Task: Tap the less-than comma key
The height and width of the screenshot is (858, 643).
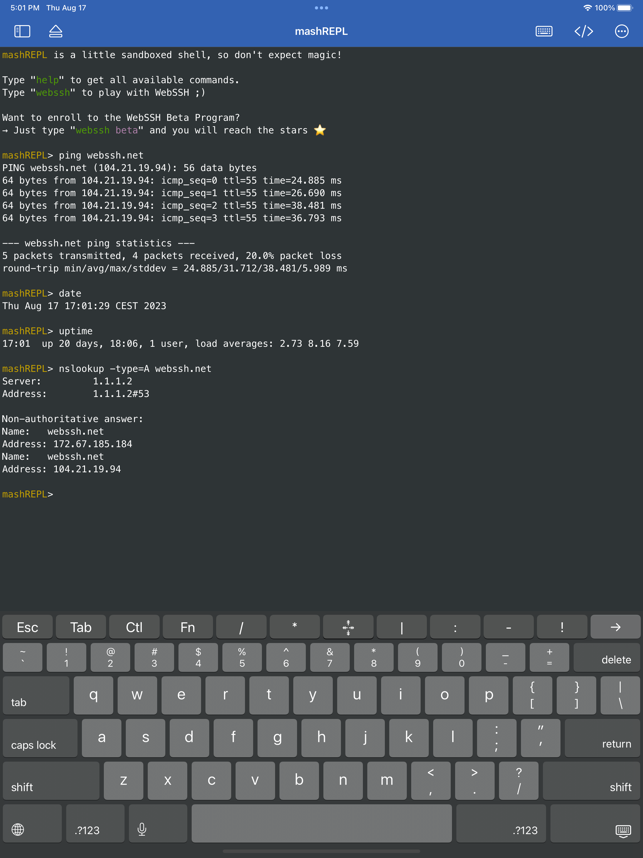Action: point(431,781)
